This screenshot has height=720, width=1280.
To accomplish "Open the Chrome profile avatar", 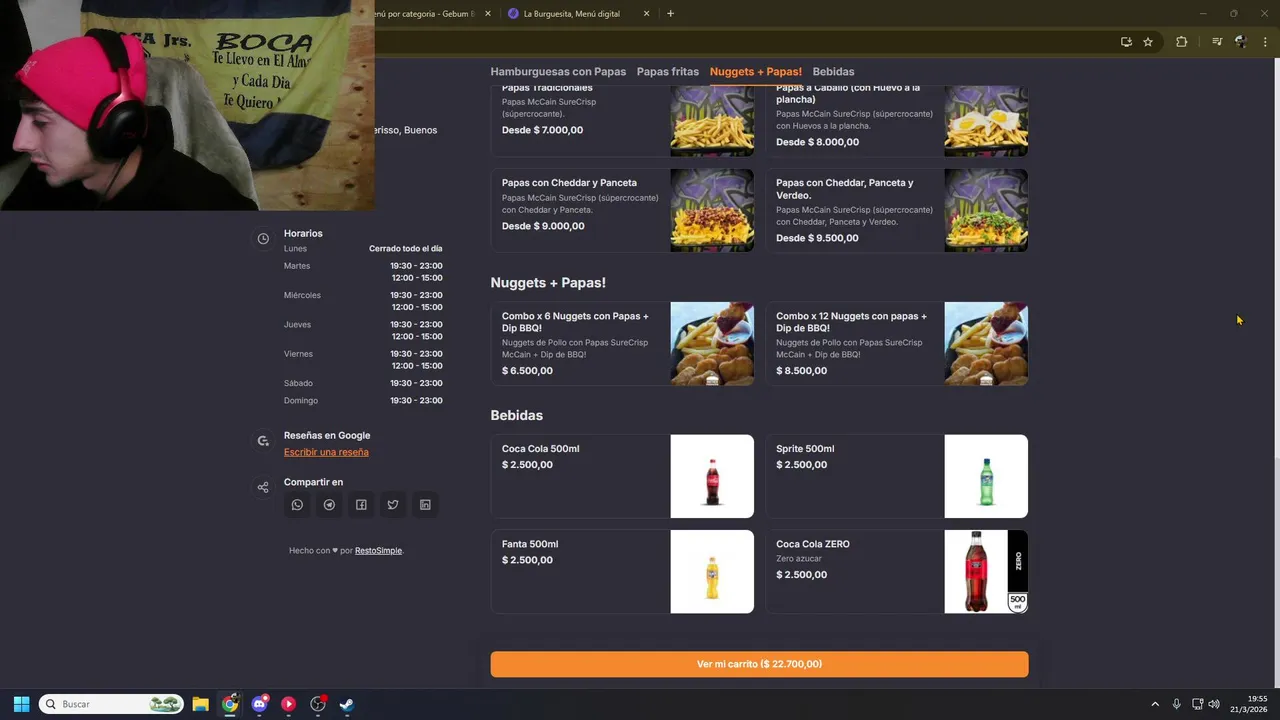I will (1241, 42).
